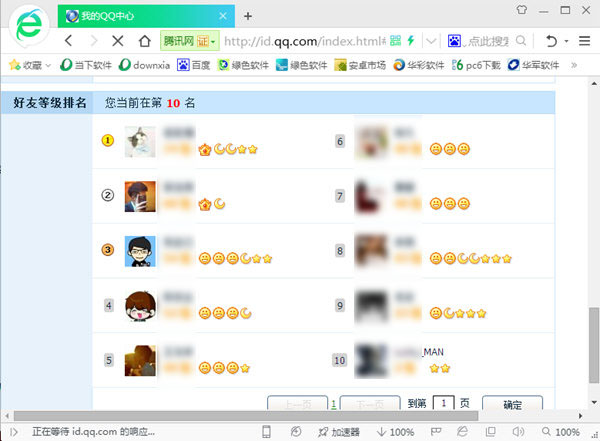600x441 pixels.
Task: Click rank 3 cartoon glasses avatar
Action: 140,251
